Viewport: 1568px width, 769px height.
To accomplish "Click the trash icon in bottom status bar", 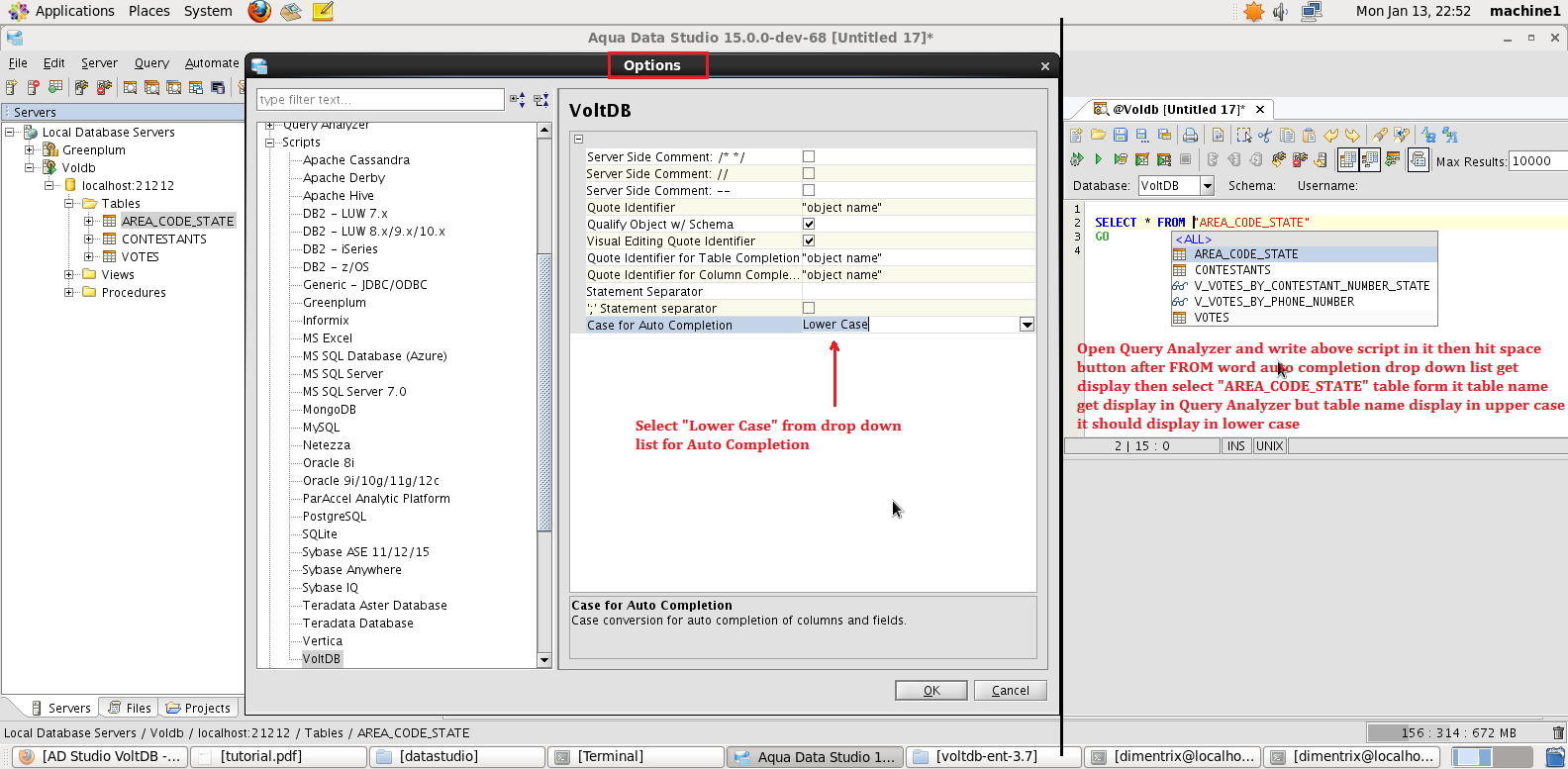I will point(1558,733).
